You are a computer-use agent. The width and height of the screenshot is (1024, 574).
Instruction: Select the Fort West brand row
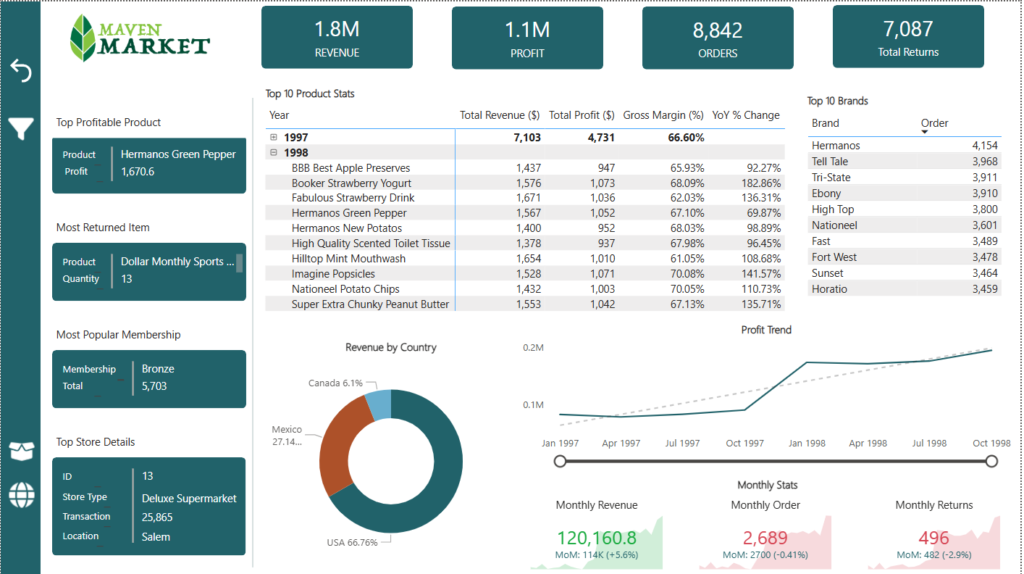904,257
